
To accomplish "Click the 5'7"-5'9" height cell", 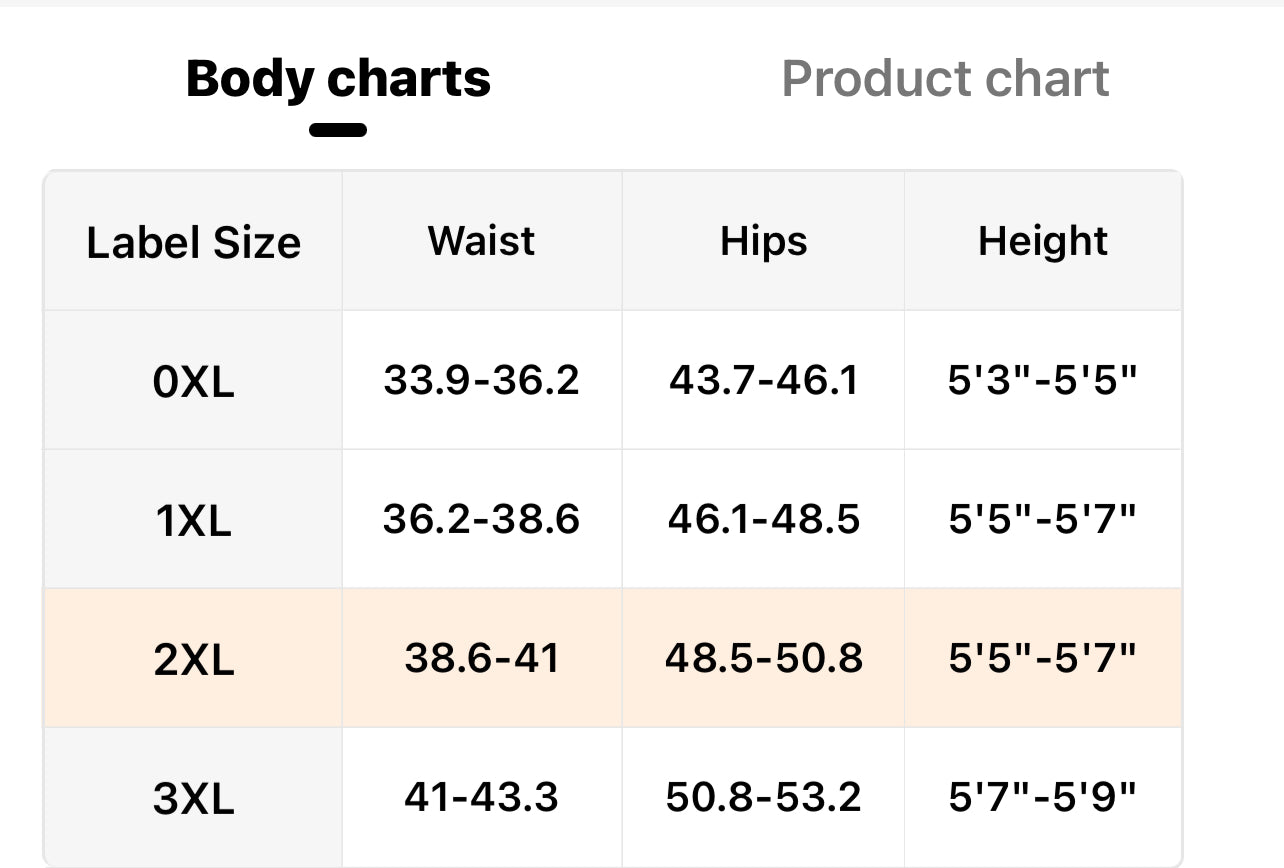I will 1043,797.
